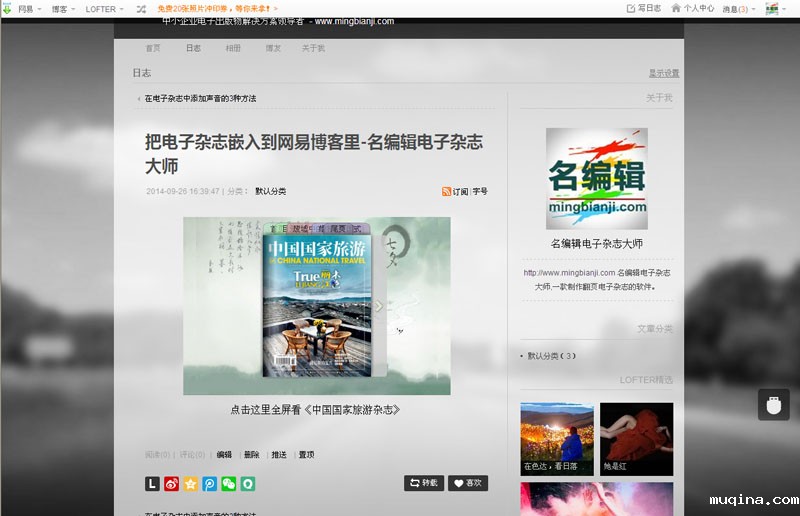
Task: Click the shuffle icon in top bar
Action: pos(141,9)
